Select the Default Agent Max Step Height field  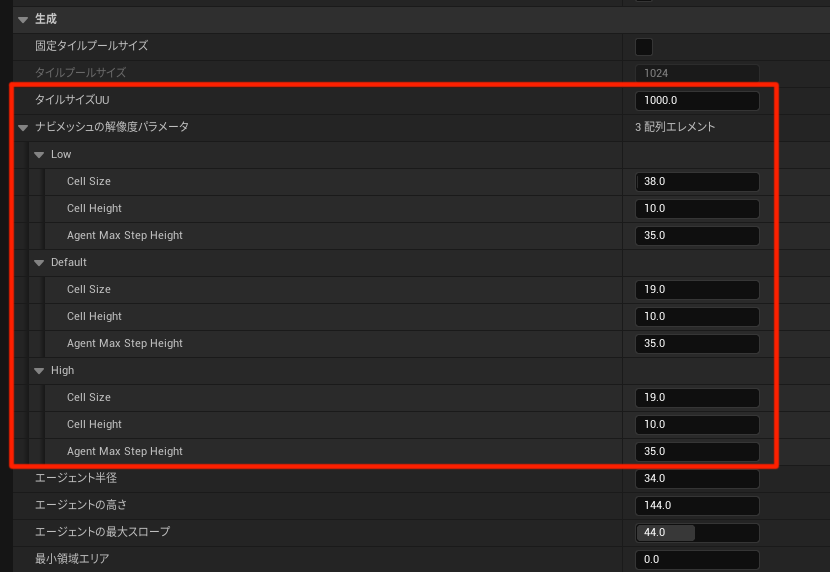click(x=696, y=343)
